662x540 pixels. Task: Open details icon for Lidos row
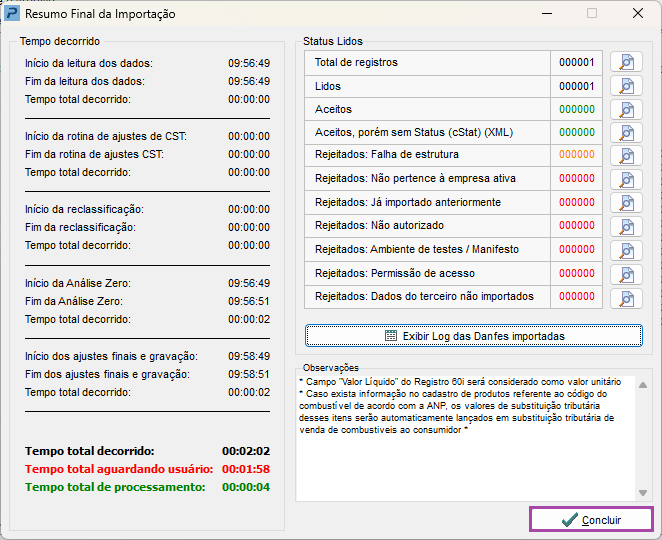pos(627,86)
